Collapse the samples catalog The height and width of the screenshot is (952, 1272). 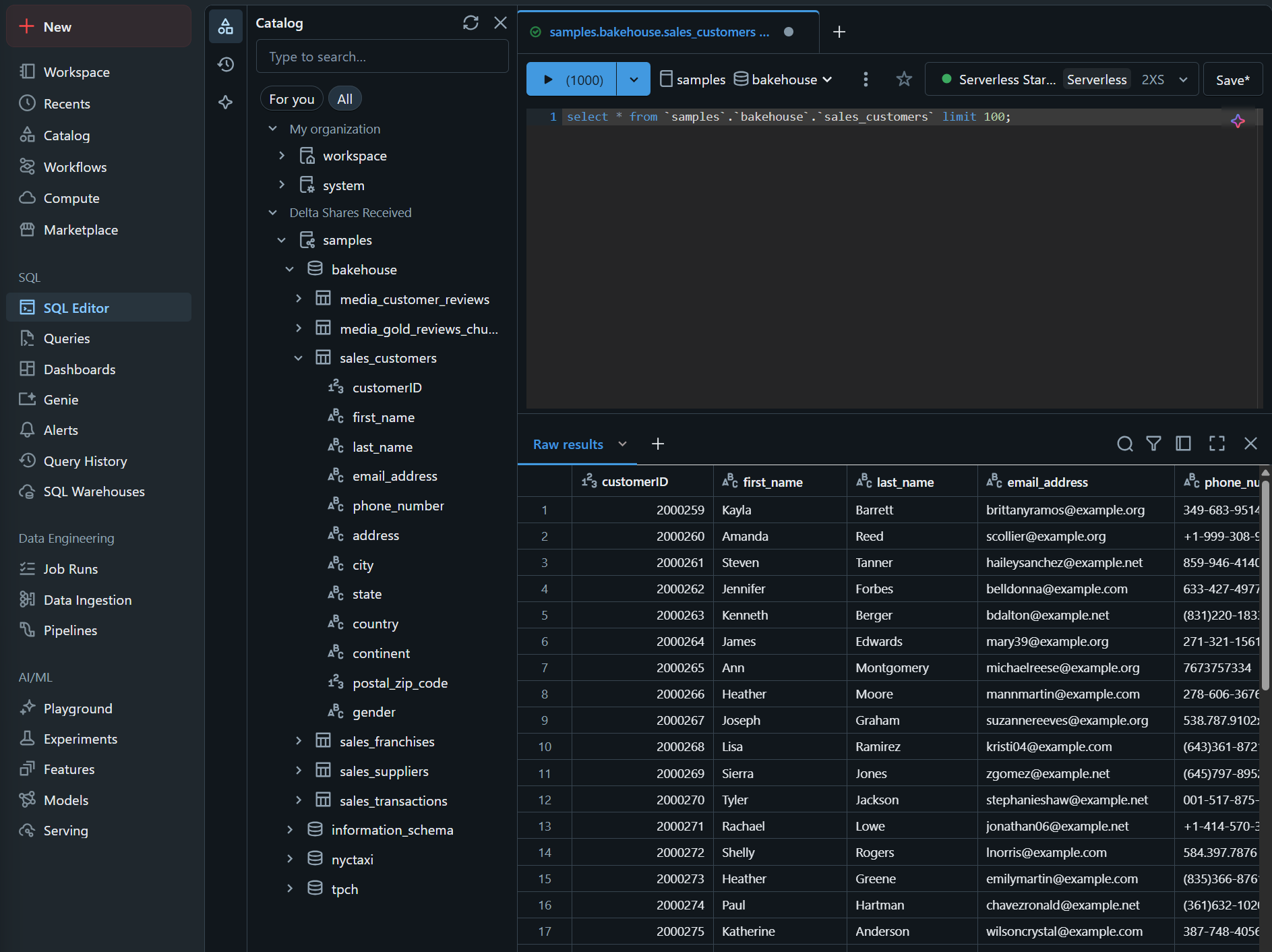[282, 240]
